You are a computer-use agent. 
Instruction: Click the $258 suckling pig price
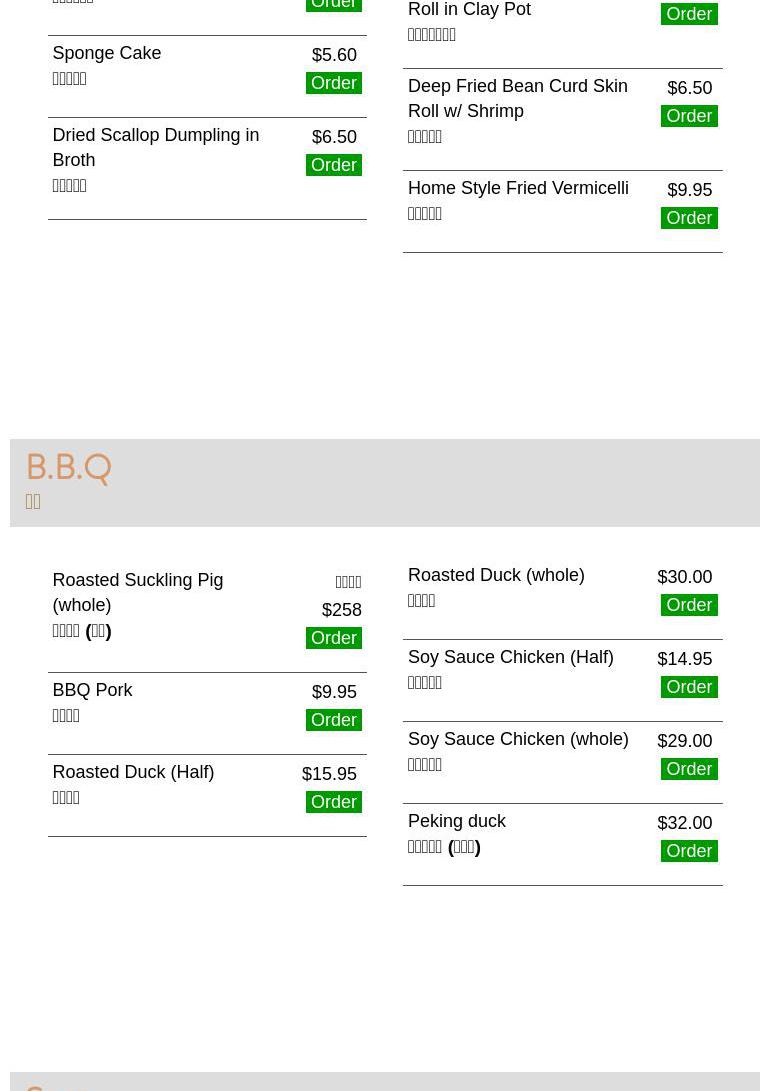341,610
